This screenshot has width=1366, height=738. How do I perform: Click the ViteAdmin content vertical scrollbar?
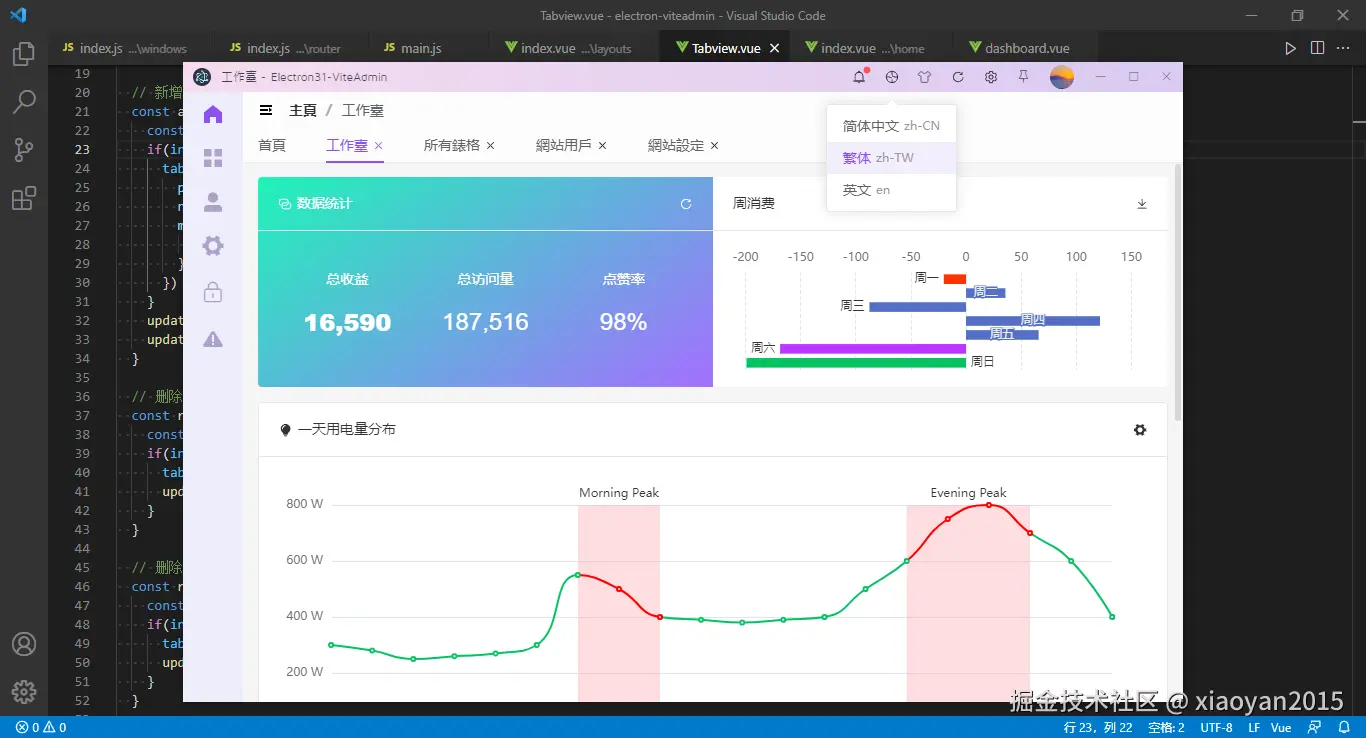1178,293
